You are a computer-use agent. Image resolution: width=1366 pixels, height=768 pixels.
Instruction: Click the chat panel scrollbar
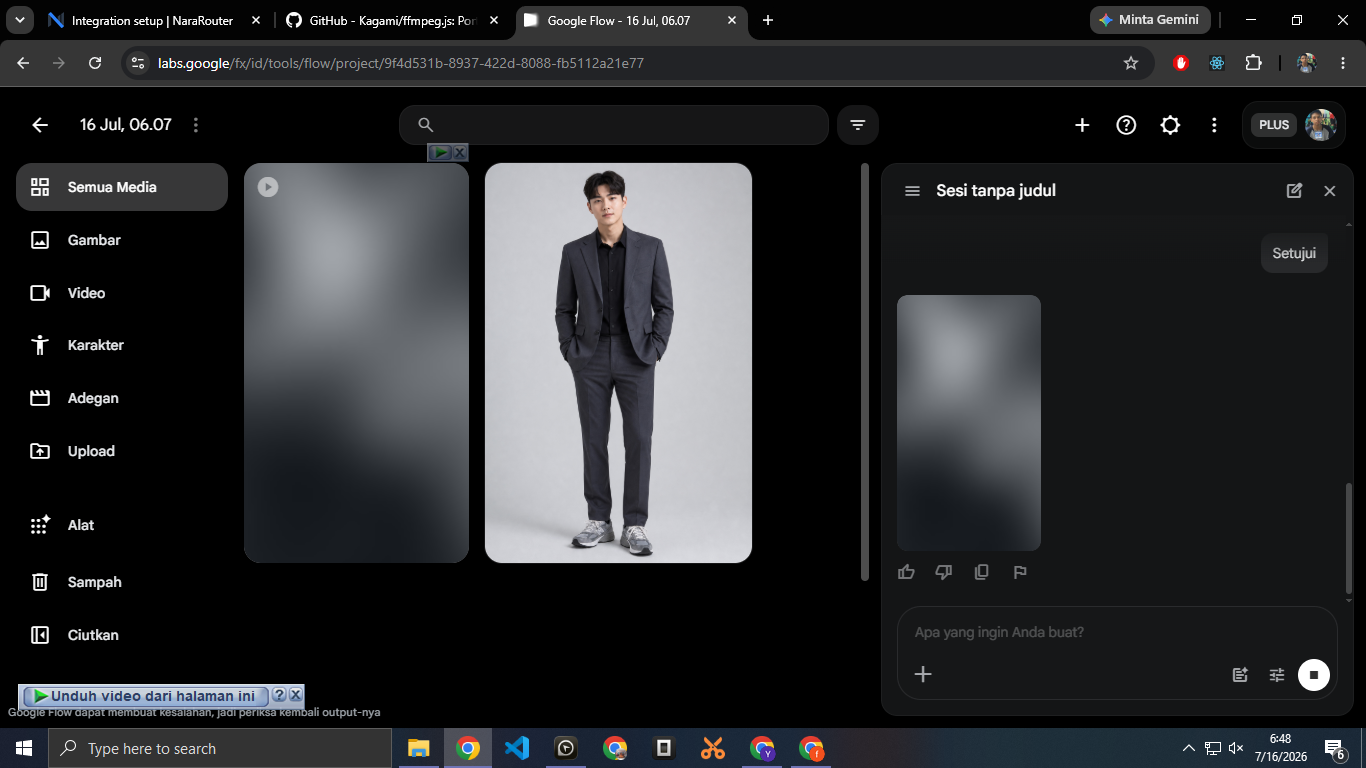click(x=1349, y=538)
